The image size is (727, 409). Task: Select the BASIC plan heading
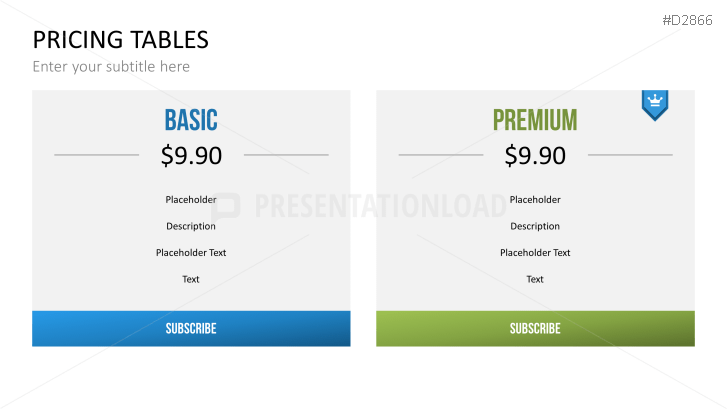(x=191, y=121)
